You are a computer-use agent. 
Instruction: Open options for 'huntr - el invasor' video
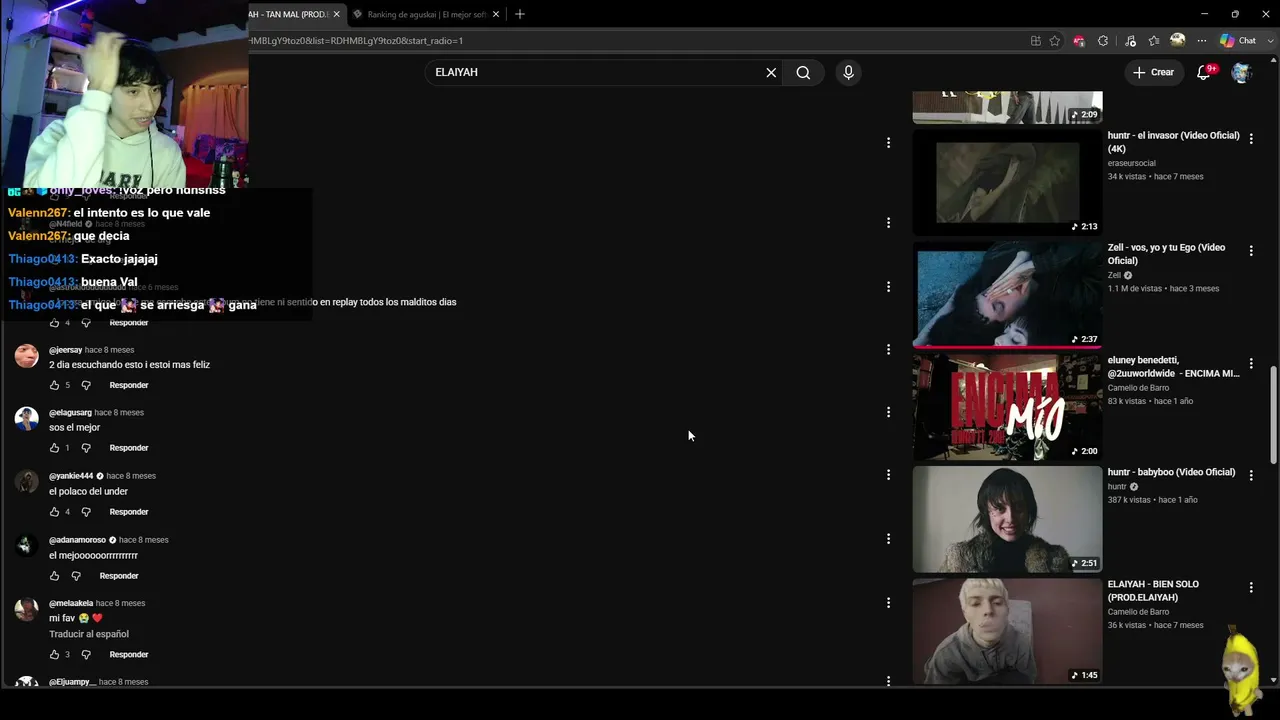[x=1251, y=139]
